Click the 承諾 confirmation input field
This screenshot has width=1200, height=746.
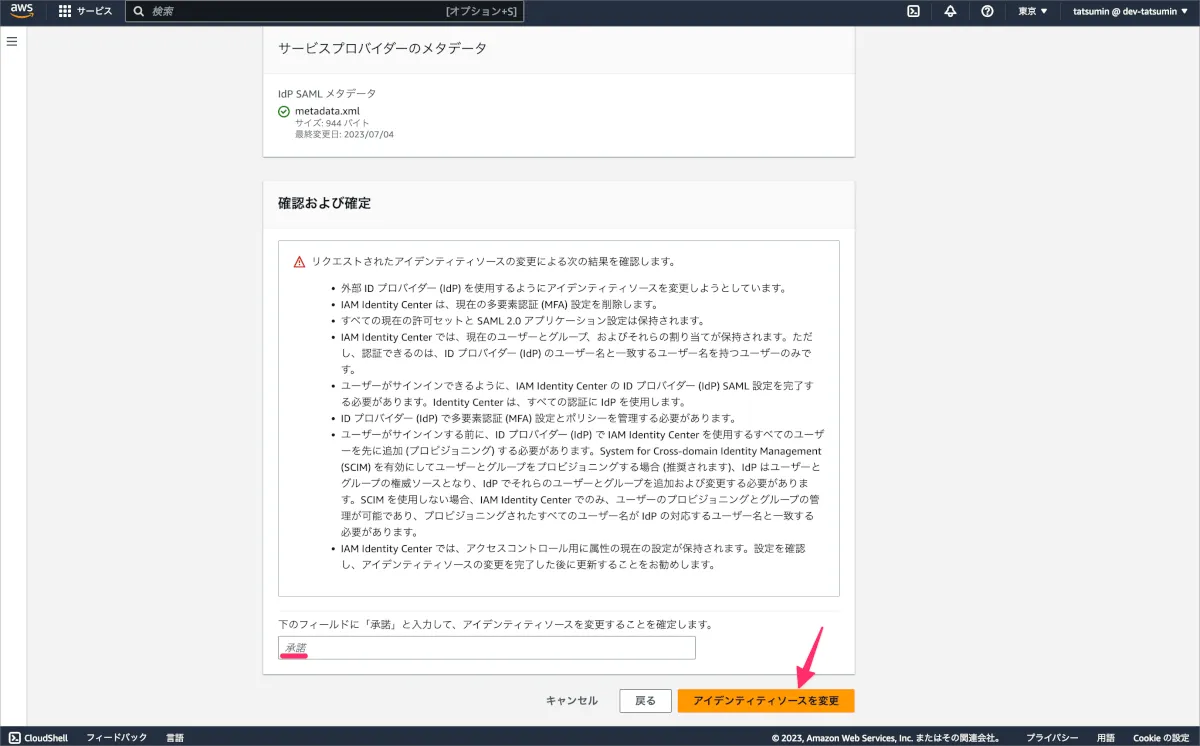pyautogui.click(x=486, y=648)
